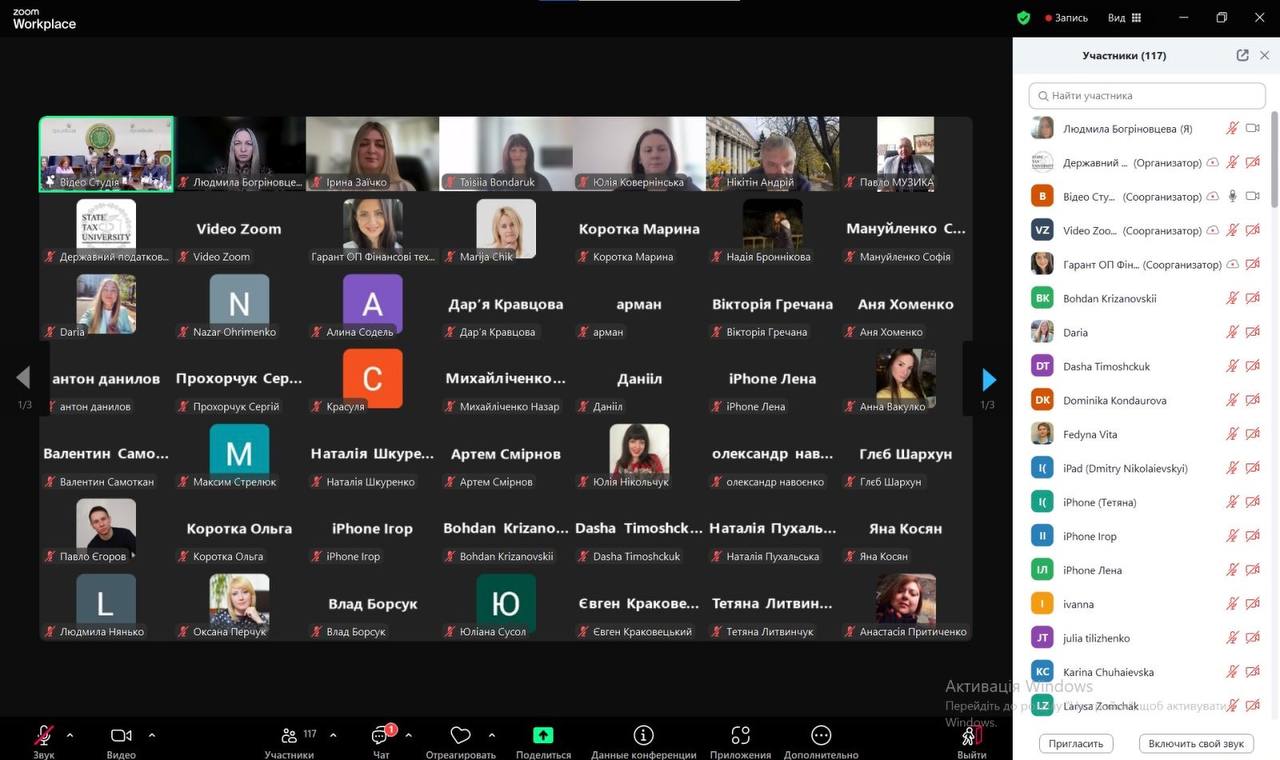Open the Вид layout dropdown
The height and width of the screenshot is (760, 1280).
pyautogui.click(x=1124, y=18)
